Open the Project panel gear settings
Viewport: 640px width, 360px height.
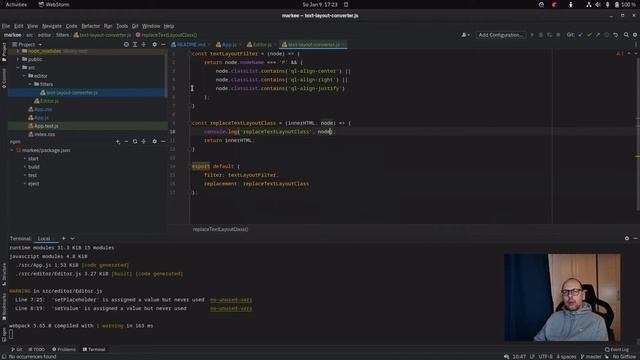pos(154,44)
